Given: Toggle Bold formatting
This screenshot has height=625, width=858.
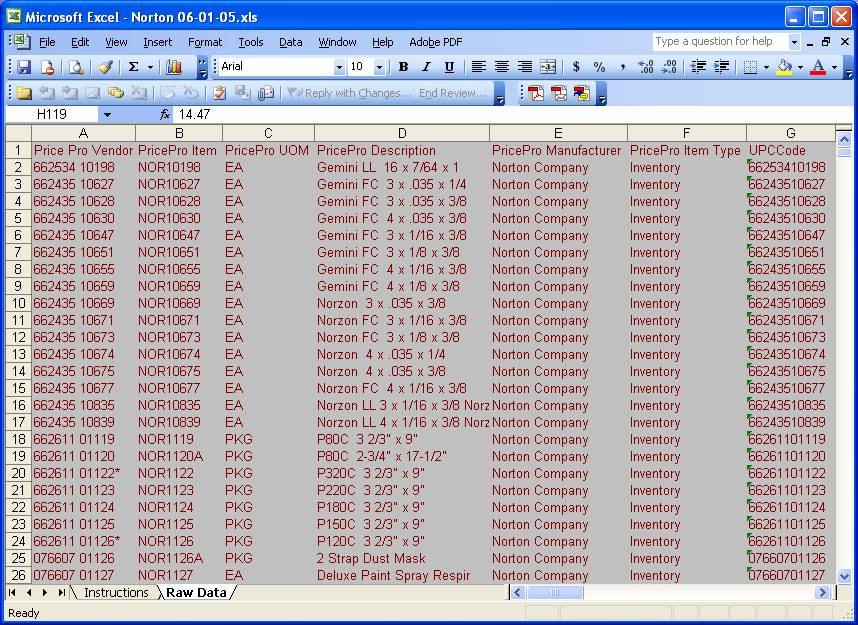Looking at the screenshot, I should (403, 67).
